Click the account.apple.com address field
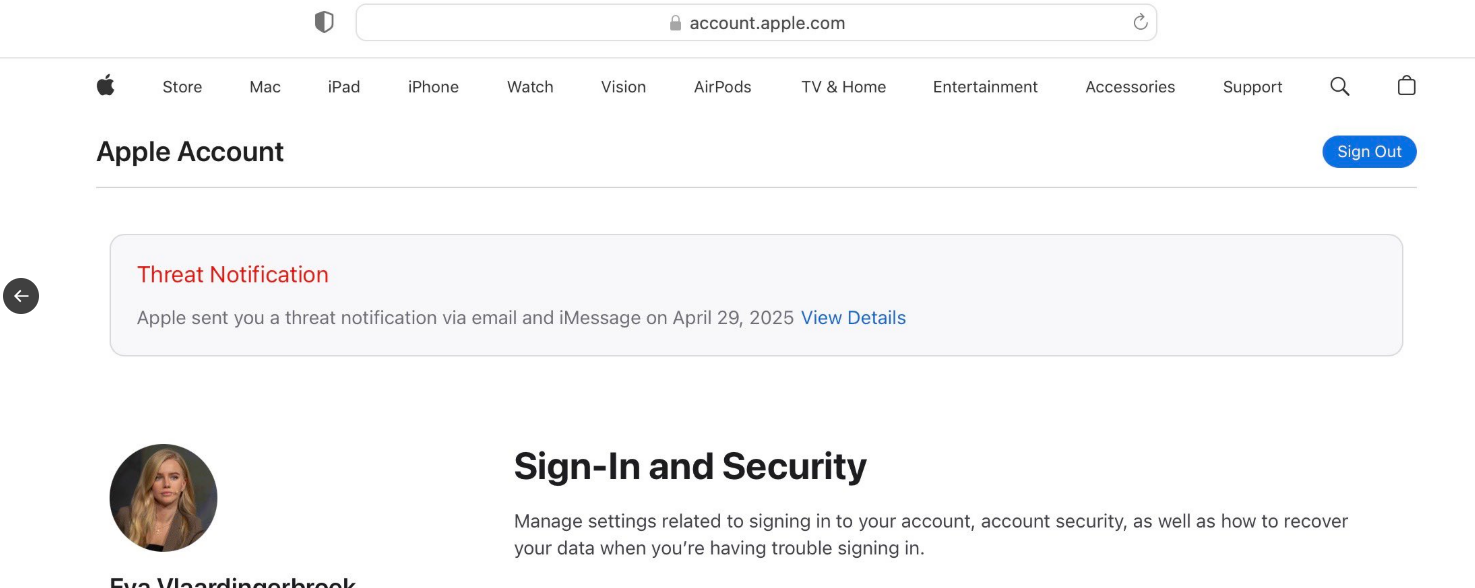The height and width of the screenshot is (588, 1475). point(767,23)
